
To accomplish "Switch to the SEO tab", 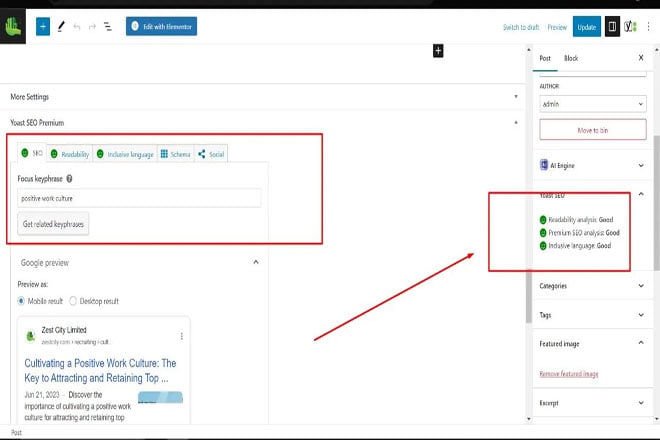I will (x=32, y=153).
